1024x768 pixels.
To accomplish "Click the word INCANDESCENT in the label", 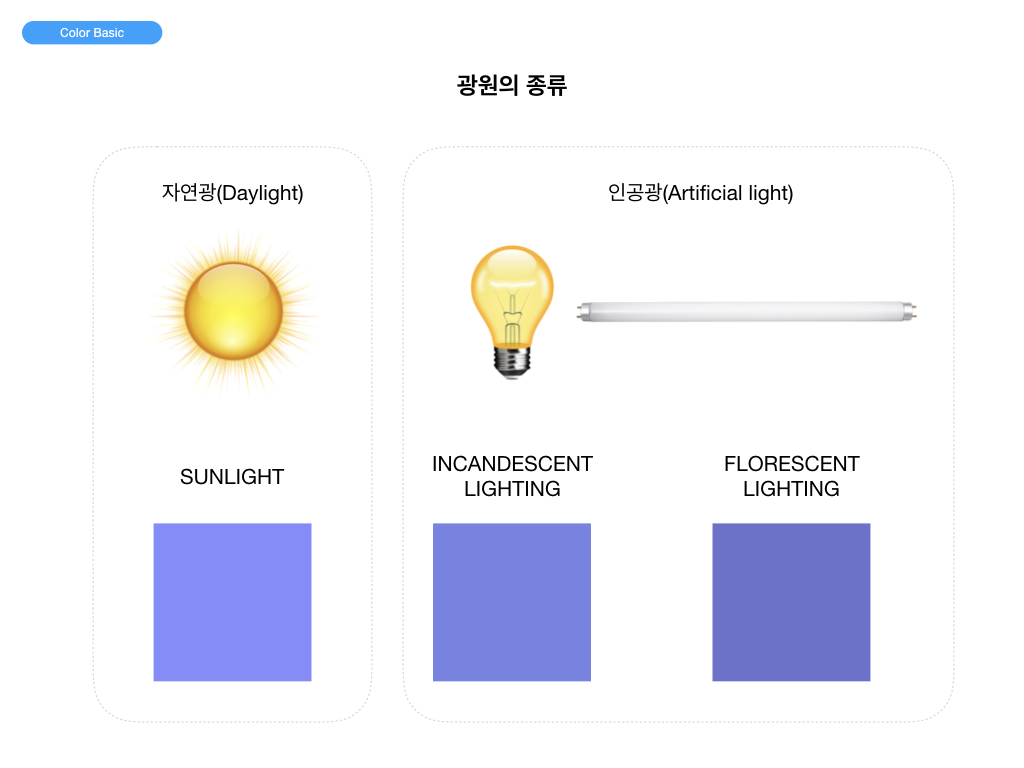I will [x=512, y=464].
